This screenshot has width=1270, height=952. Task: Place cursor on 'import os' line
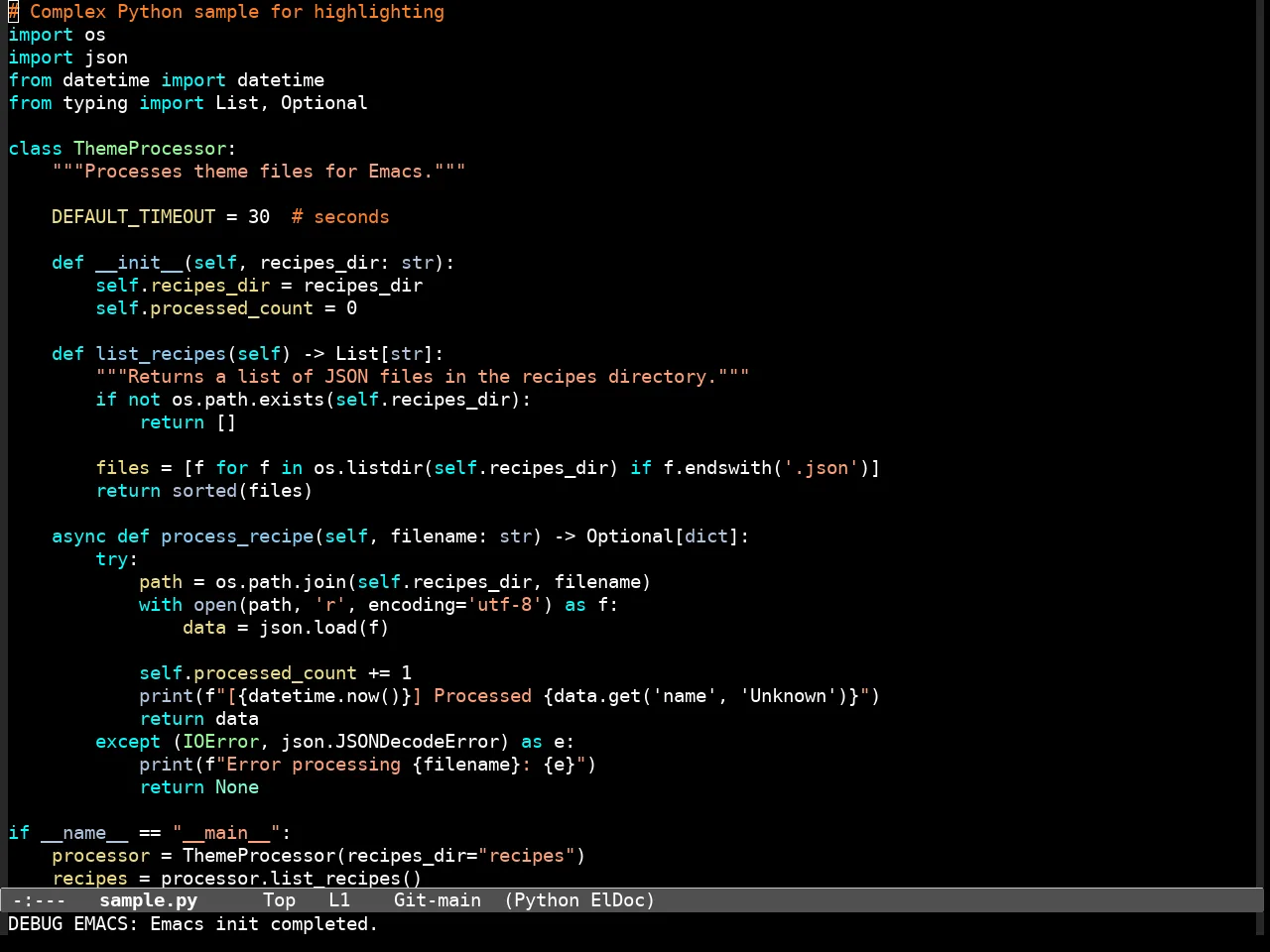pos(57,35)
